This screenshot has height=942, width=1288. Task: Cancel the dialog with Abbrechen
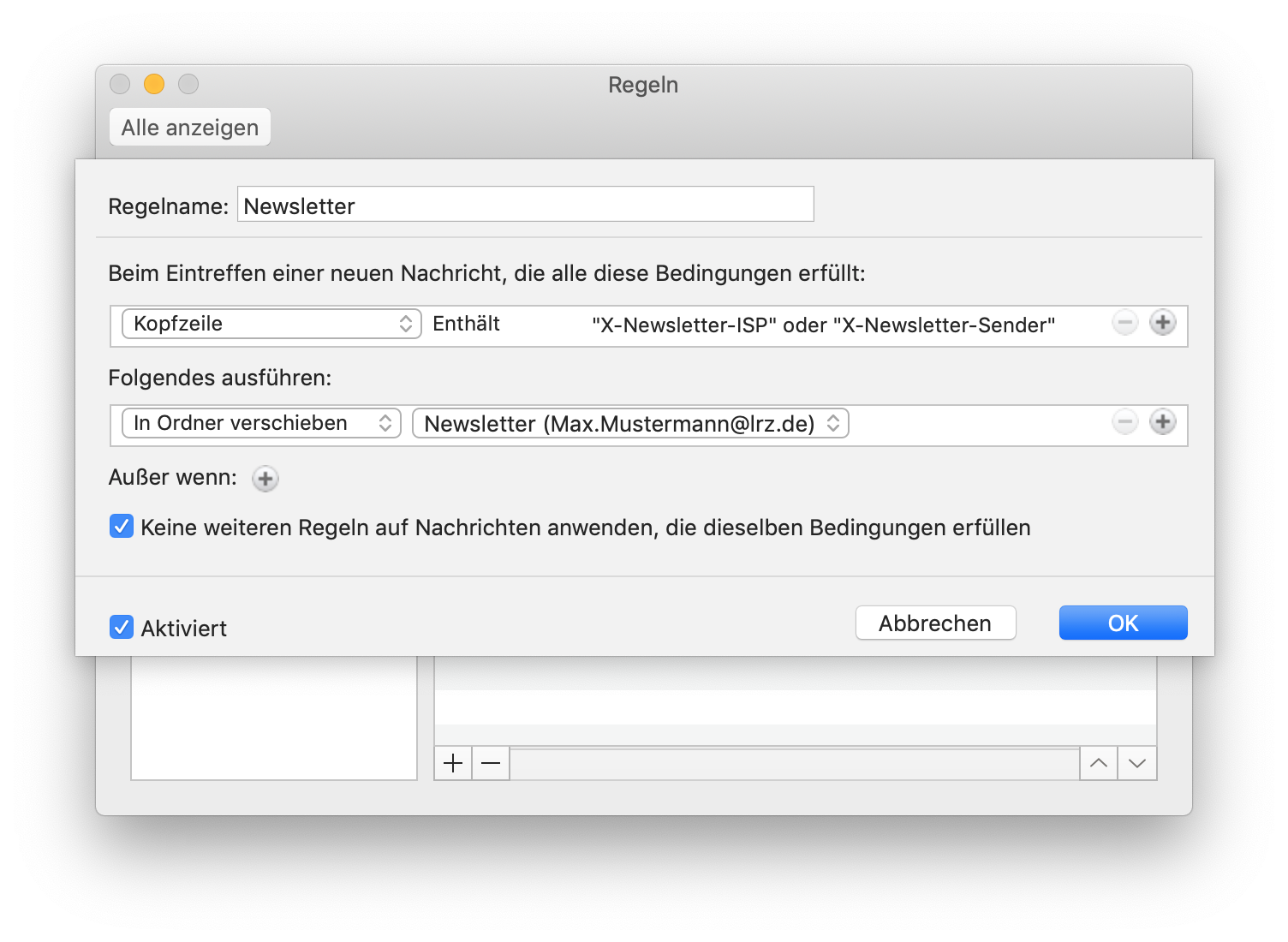[x=935, y=623]
